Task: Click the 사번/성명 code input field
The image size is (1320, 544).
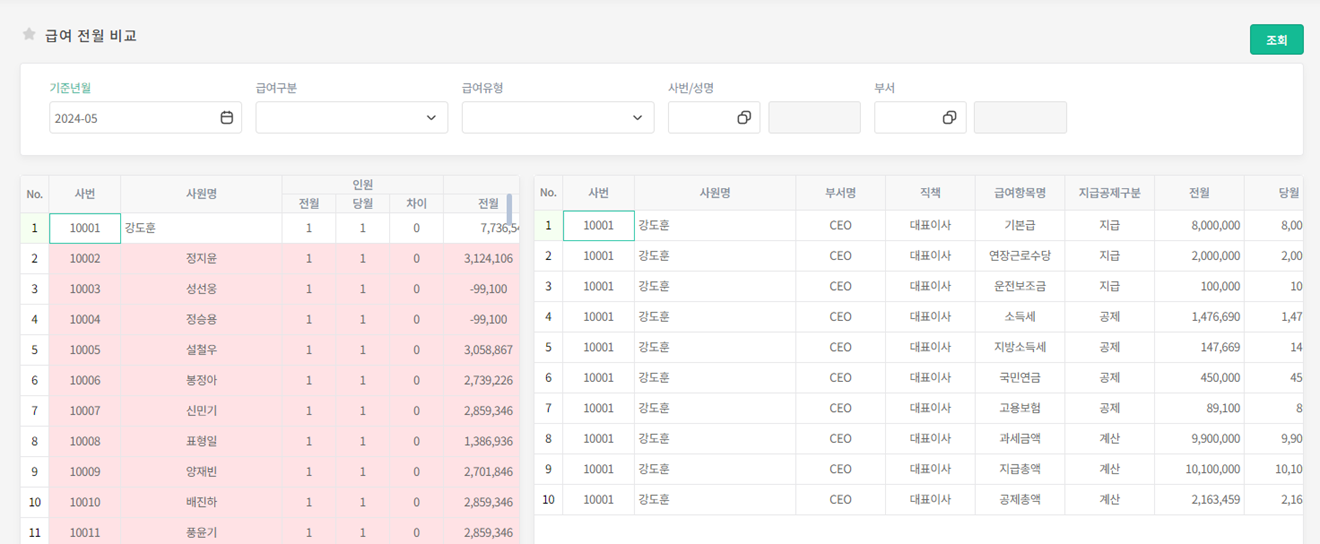Action: tap(700, 118)
